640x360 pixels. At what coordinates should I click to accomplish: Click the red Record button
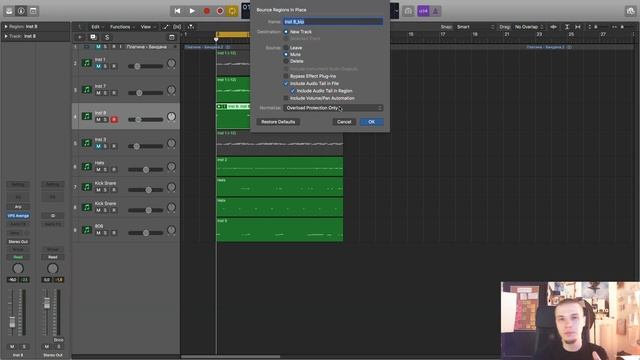click(x=207, y=11)
